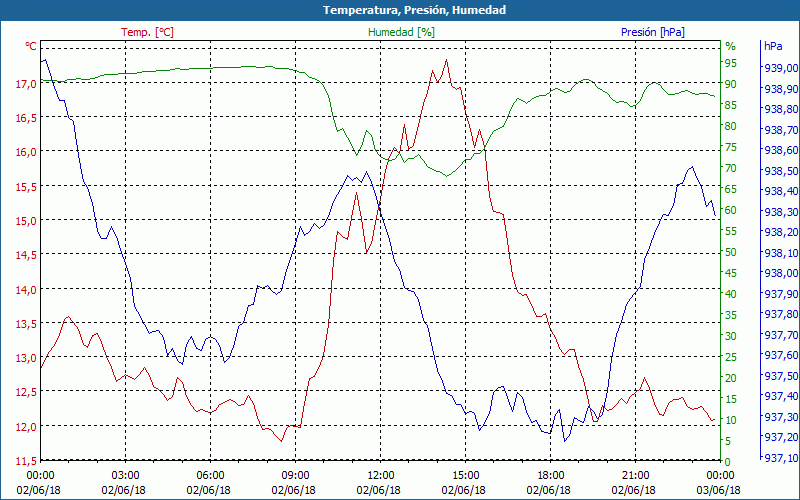
Task: Click humidity axis value "90"
Action: coord(731,84)
